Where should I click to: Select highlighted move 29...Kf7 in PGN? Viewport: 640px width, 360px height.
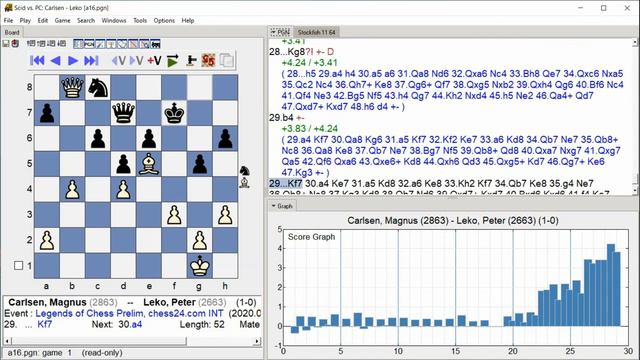[285, 184]
